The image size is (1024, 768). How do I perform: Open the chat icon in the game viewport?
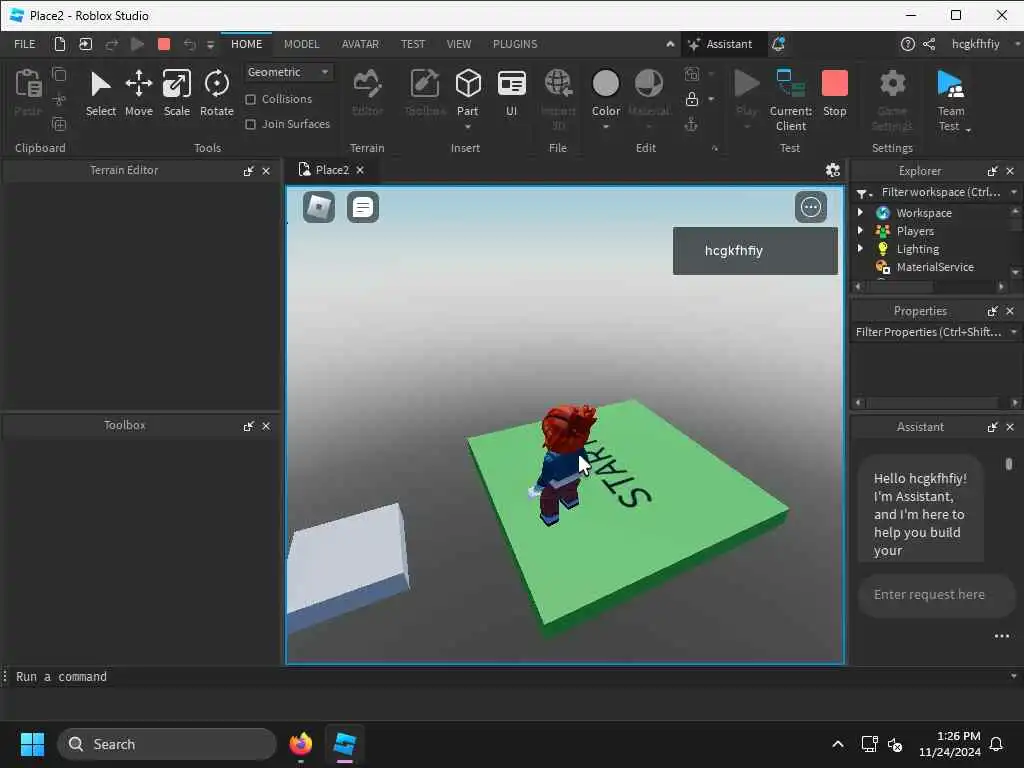pos(362,207)
